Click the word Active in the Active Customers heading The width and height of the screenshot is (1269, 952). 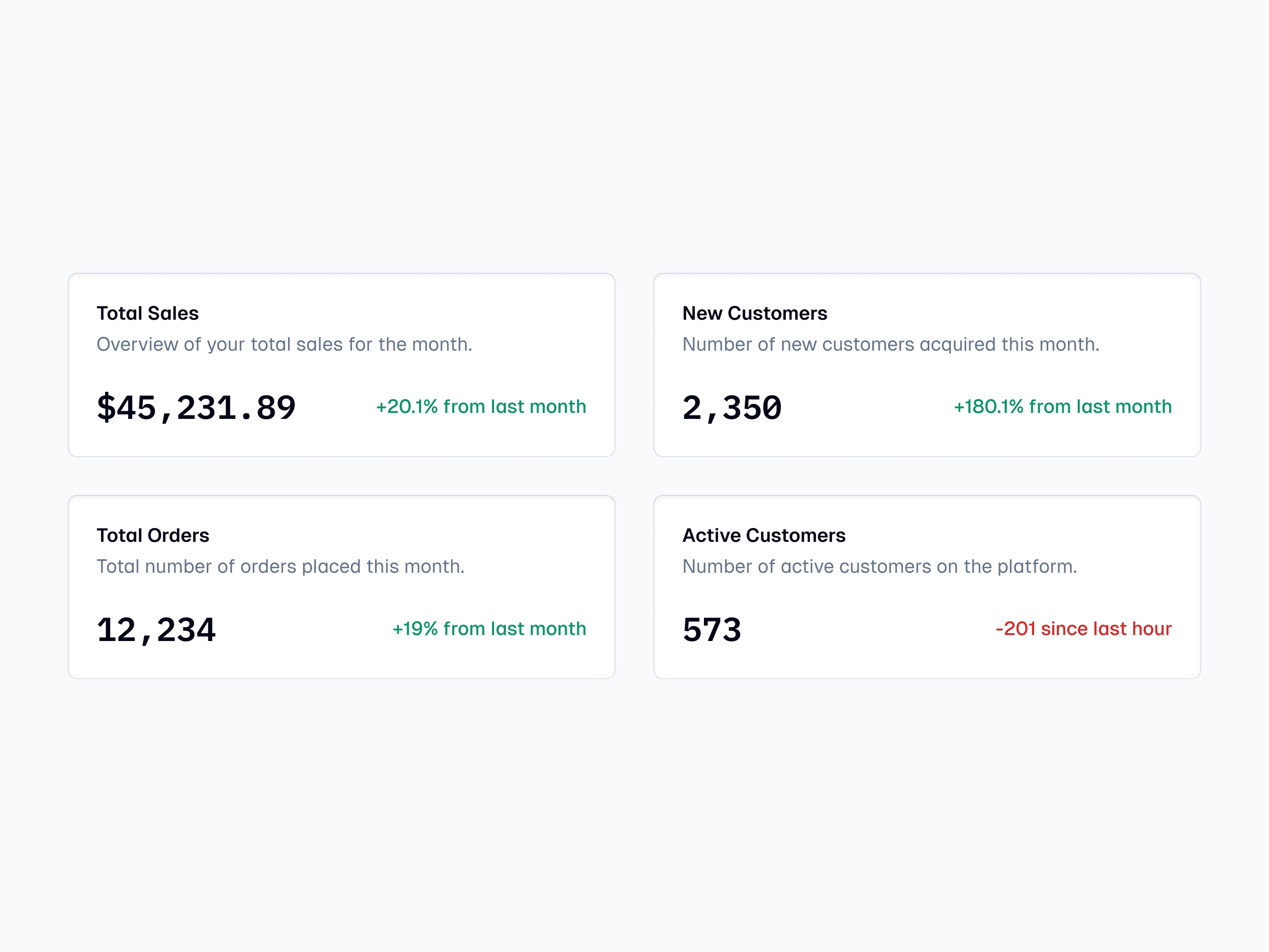pyautogui.click(x=711, y=535)
